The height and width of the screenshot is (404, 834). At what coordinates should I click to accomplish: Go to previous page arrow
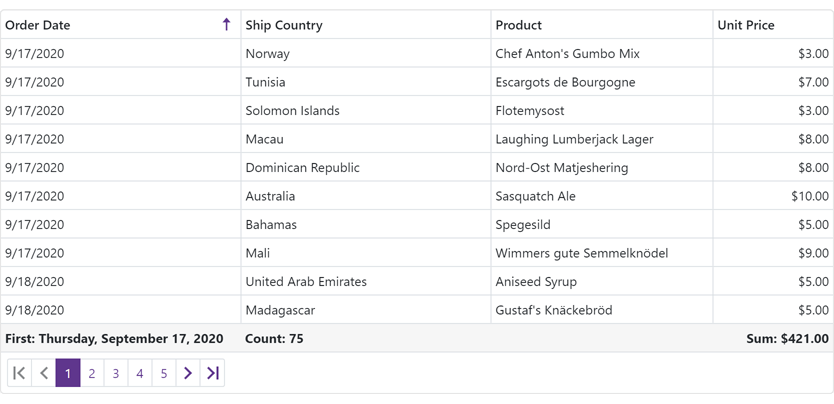(x=44, y=373)
